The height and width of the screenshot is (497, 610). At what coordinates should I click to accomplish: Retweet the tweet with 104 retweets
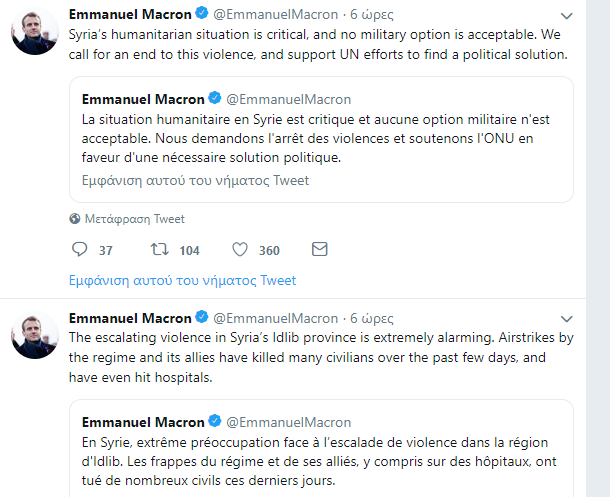point(158,249)
